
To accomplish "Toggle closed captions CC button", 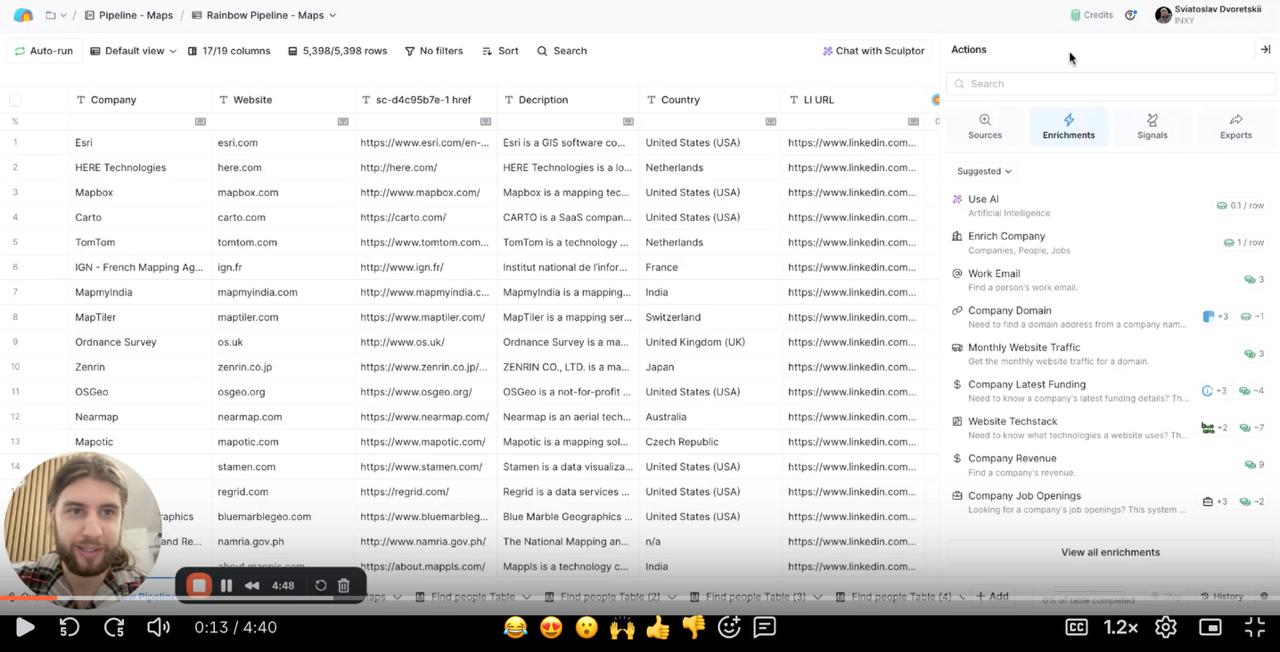I will point(1076,627).
